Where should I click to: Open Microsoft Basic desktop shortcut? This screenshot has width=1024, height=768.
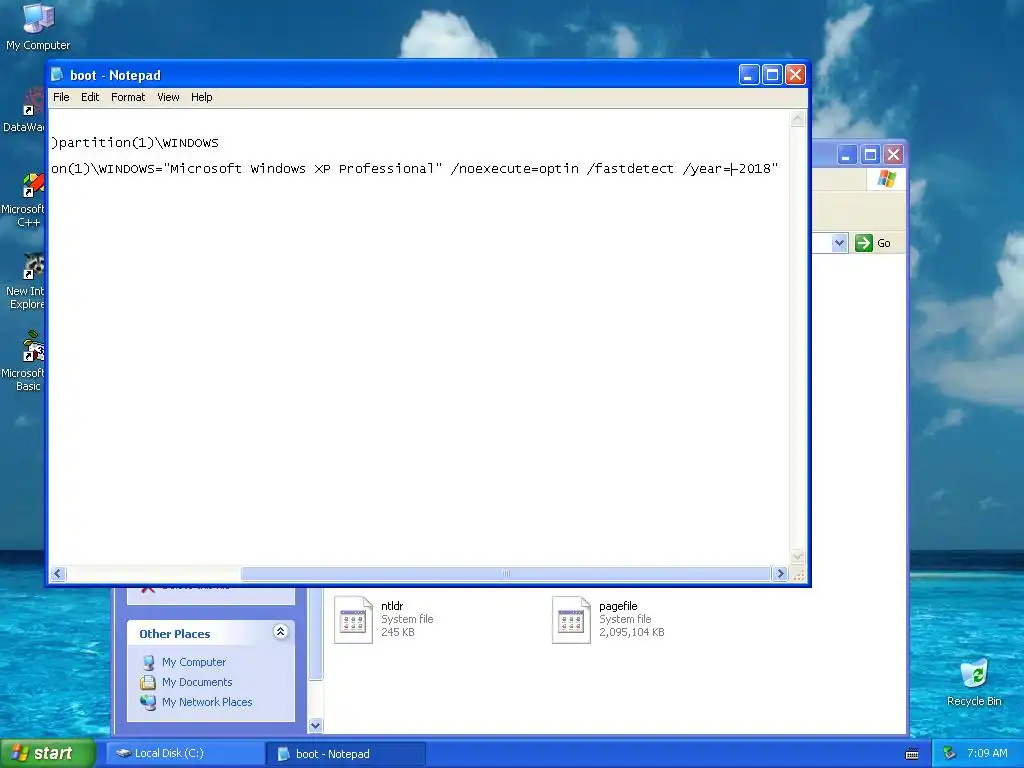pyautogui.click(x=26, y=362)
